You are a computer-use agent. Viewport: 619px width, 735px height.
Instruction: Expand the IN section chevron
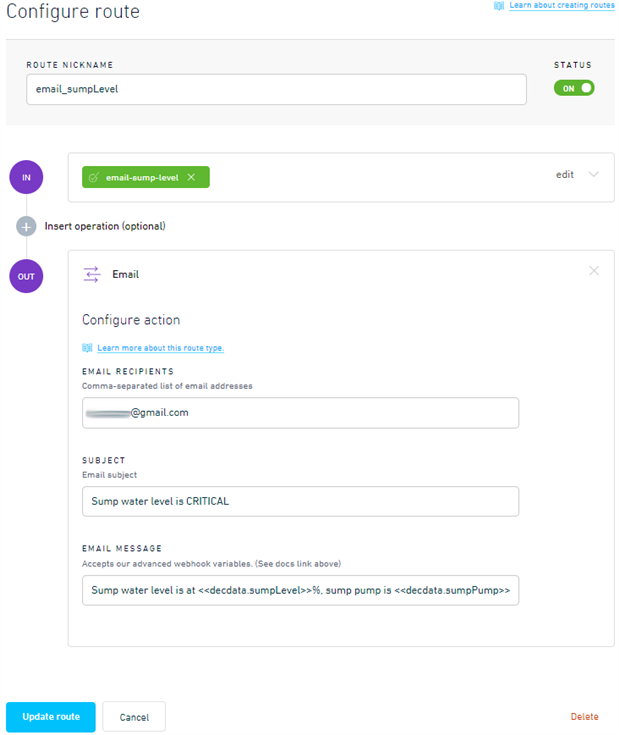tap(593, 174)
